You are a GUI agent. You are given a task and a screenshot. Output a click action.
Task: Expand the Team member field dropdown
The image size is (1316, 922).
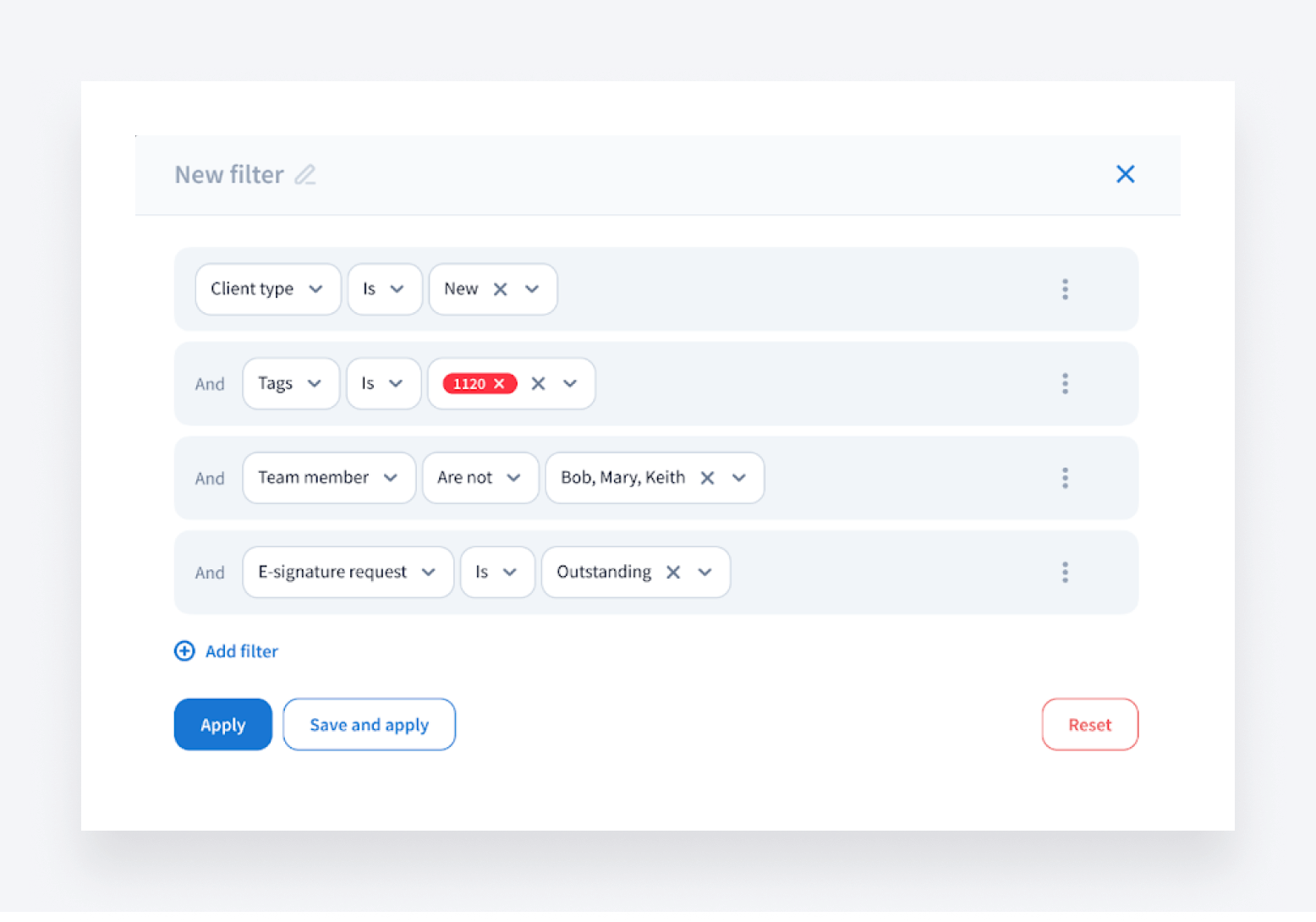pos(328,478)
